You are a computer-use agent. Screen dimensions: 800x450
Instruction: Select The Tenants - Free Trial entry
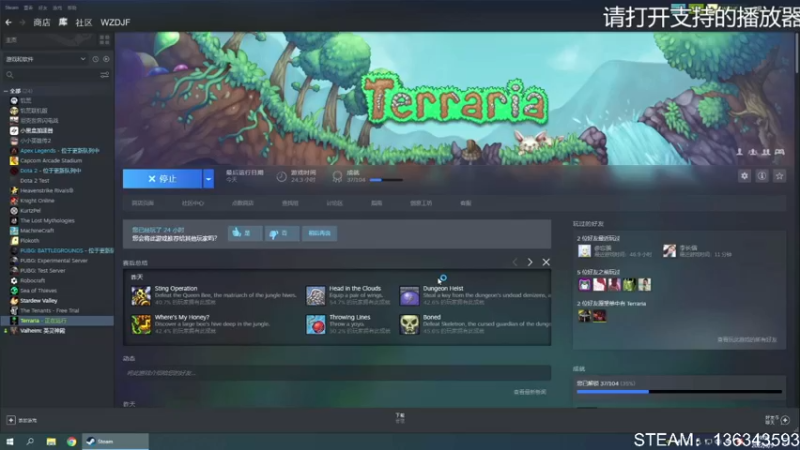point(50,310)
